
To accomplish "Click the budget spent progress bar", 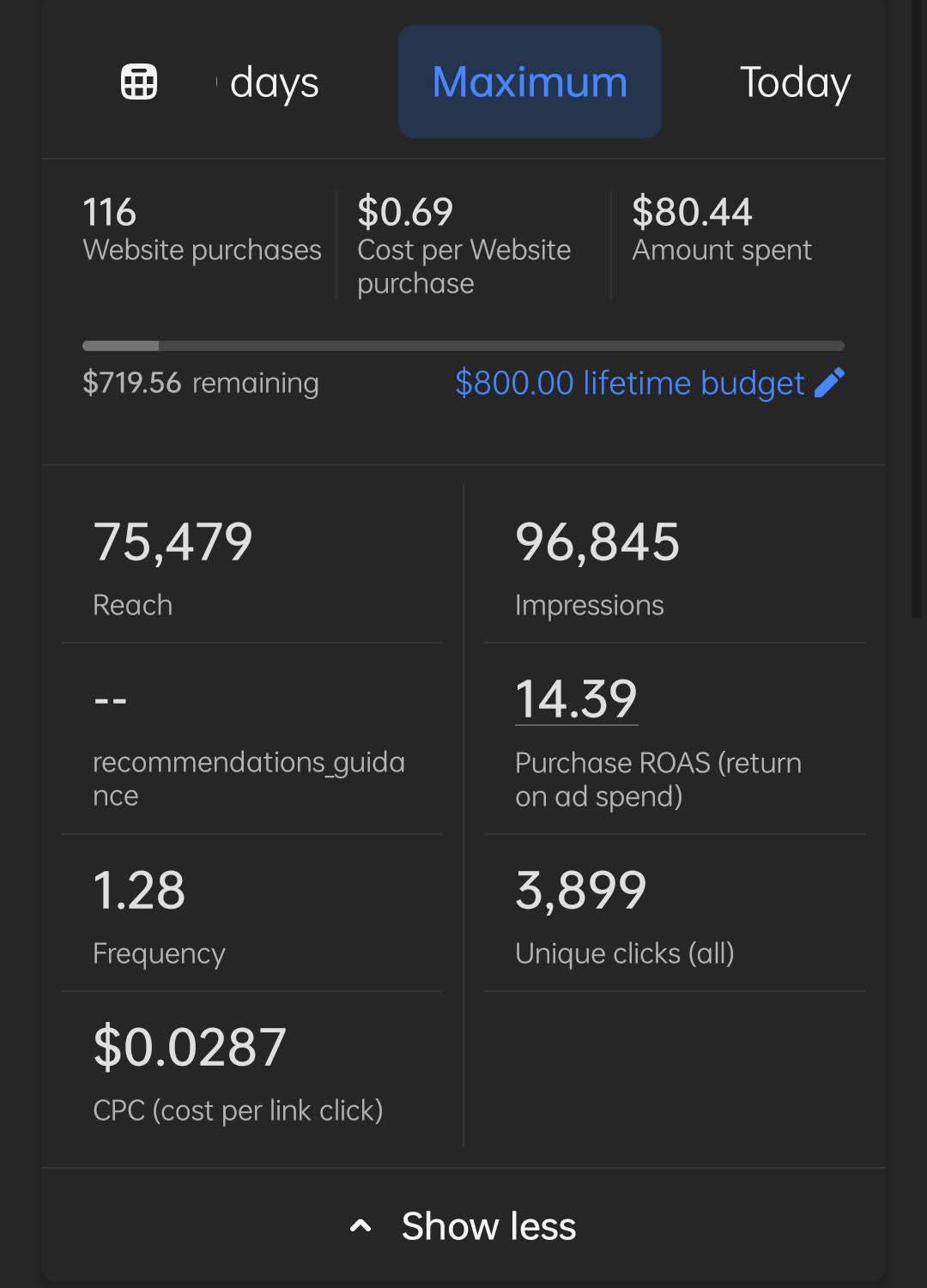I will tap(463, 346).
